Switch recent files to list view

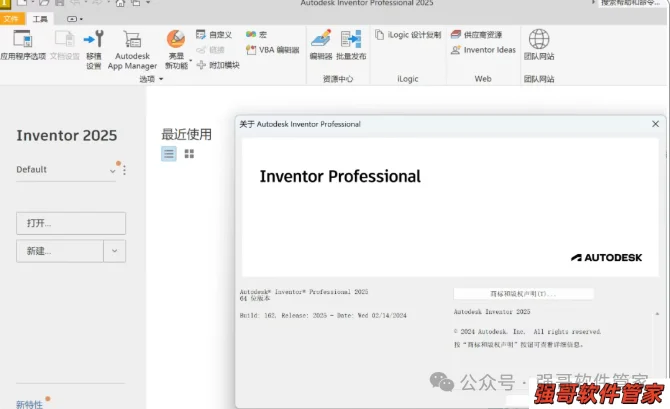169,153
